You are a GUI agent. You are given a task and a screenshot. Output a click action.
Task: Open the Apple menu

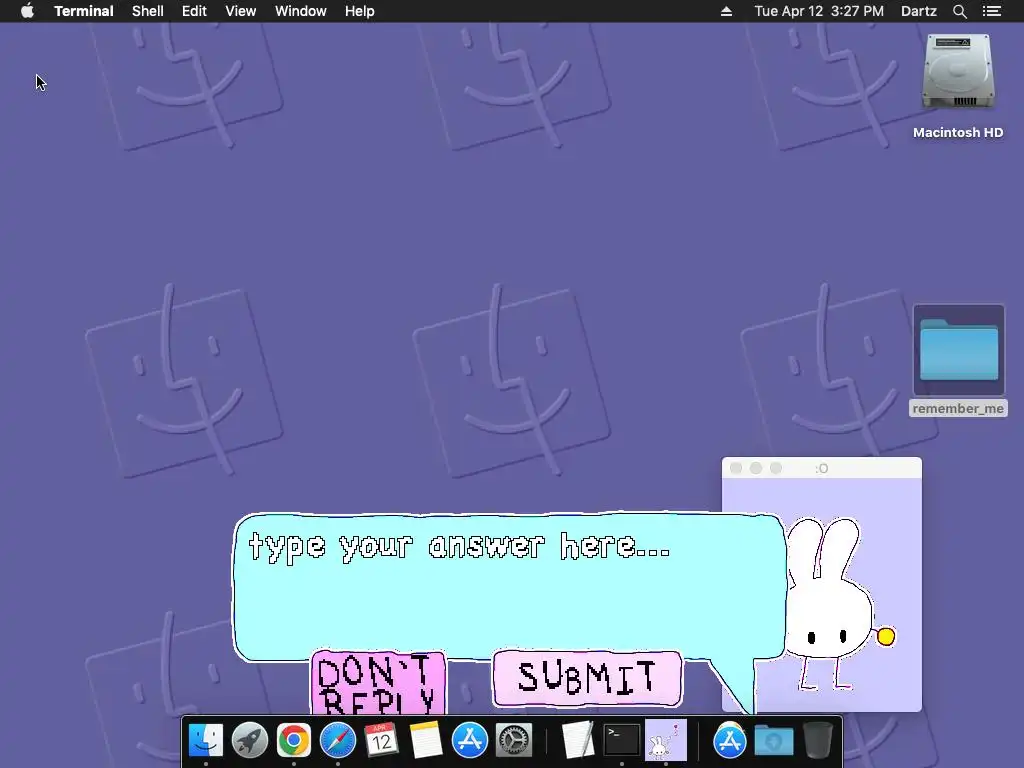(x=27, y=11)
